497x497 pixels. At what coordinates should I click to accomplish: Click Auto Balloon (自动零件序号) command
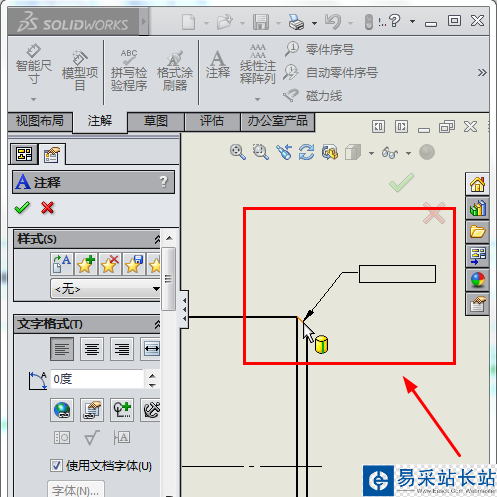coord(331,72)
